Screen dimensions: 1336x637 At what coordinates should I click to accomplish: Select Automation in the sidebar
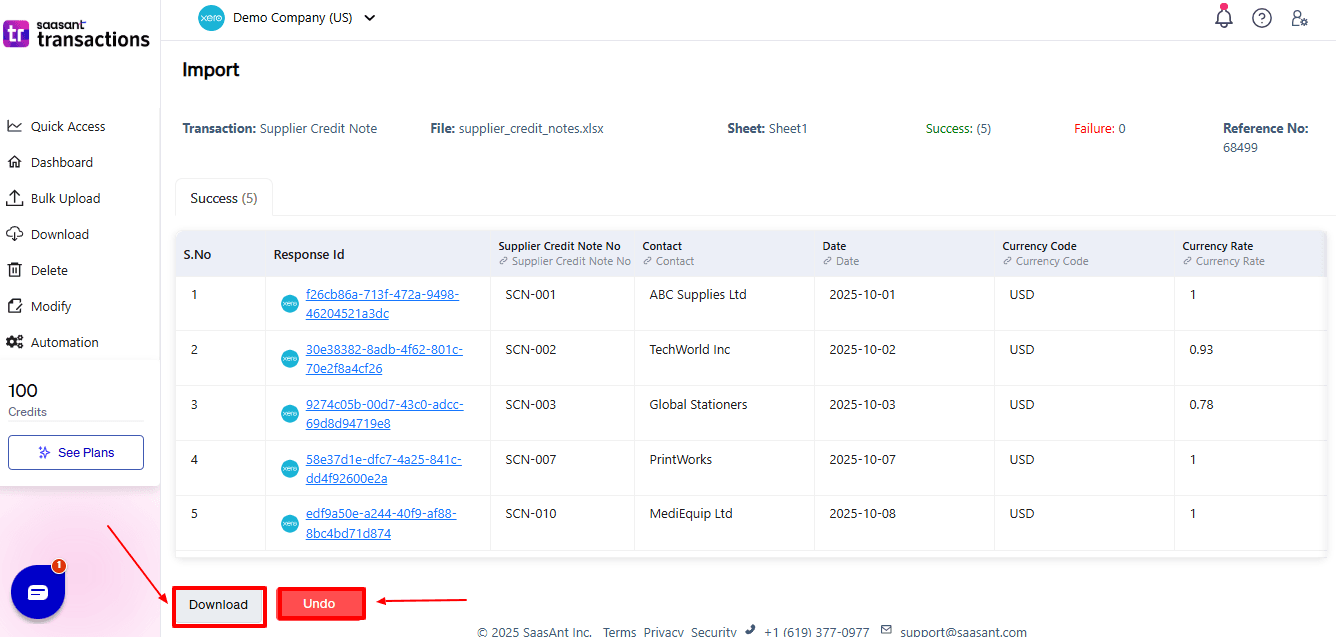point(64,343)
